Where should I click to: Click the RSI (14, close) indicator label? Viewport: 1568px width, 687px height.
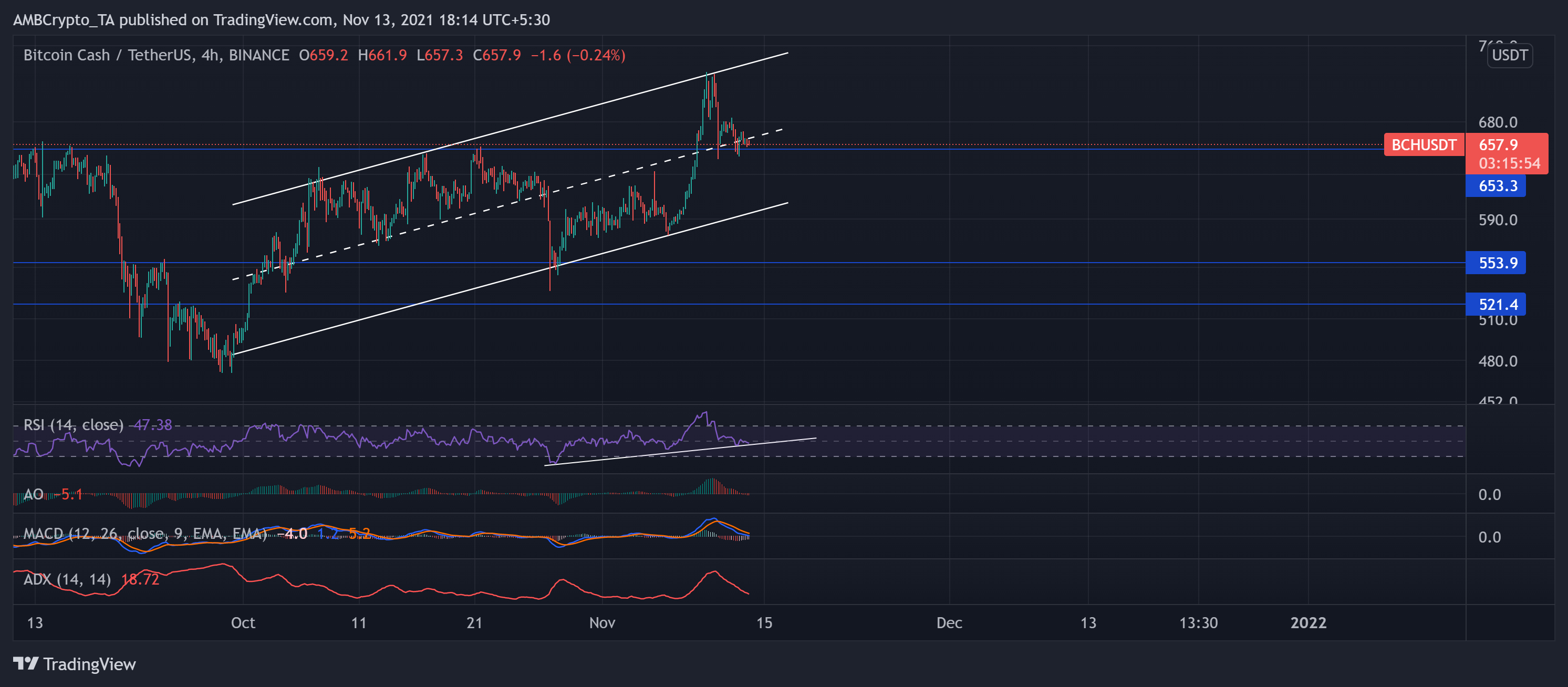73,425
